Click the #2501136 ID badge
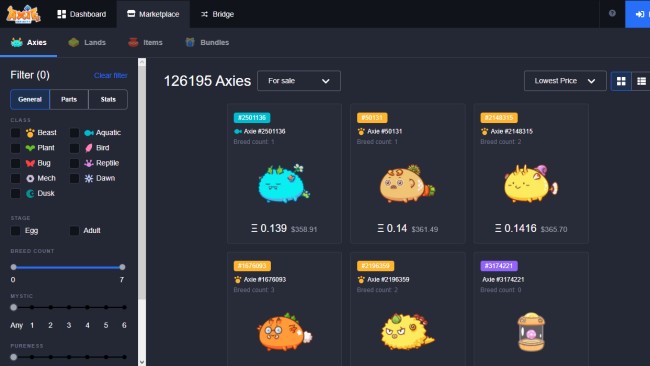Viewport: 650px width, 366px height. pos(252,118)
